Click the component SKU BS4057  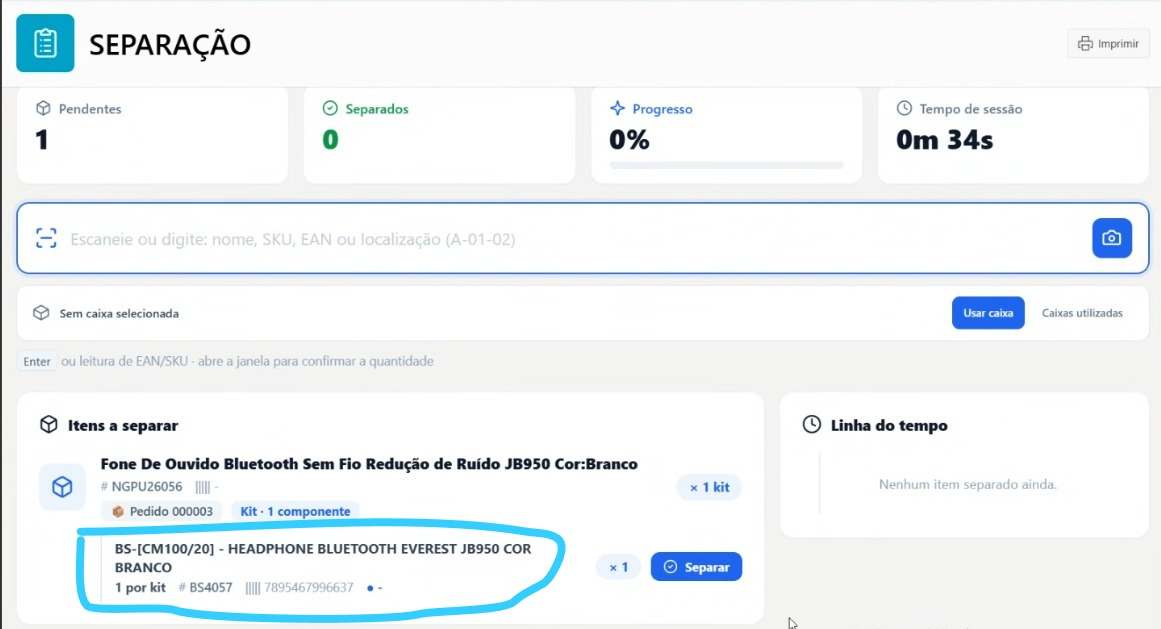pyautogui.click(x=210, y=588)
